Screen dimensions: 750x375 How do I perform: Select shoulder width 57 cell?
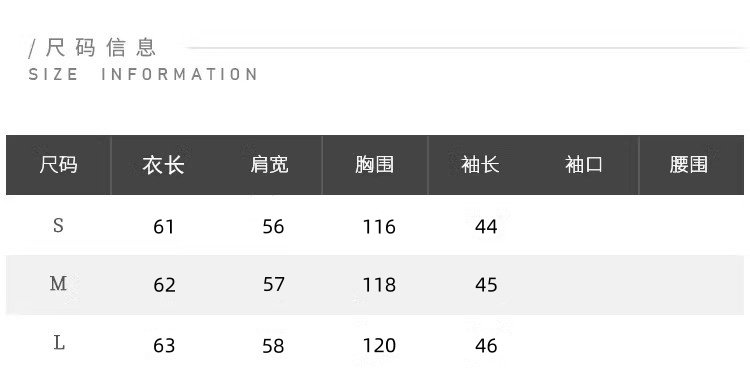(x=274, y=285)
